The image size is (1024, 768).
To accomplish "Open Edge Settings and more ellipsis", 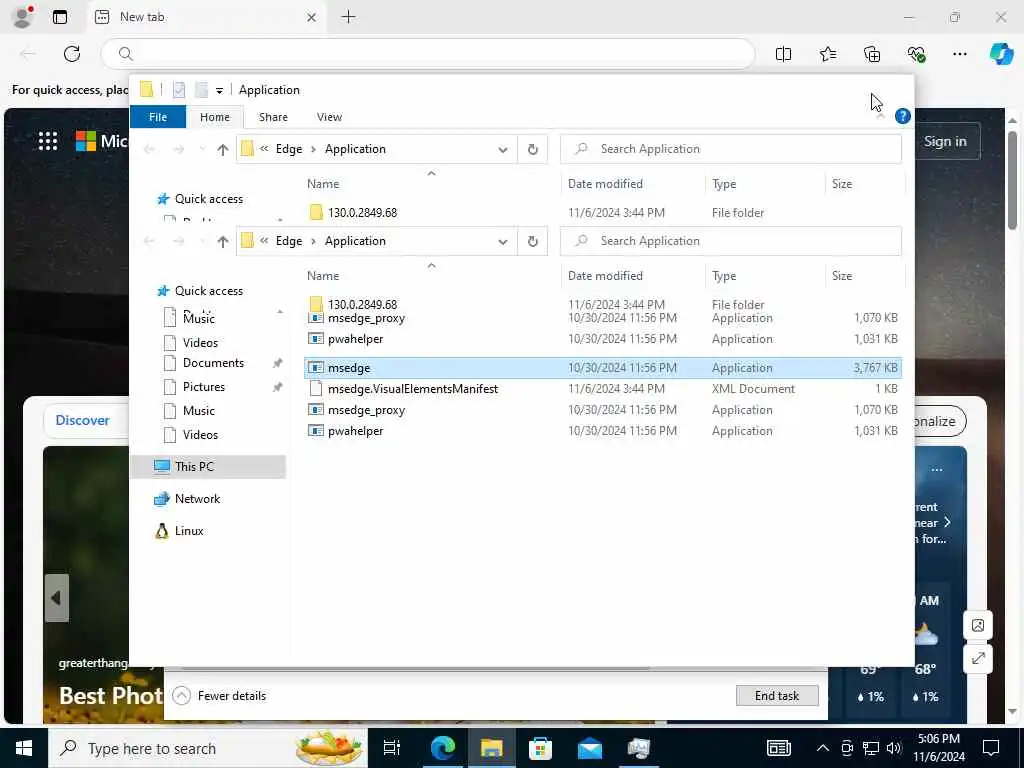I will point(959,54).
